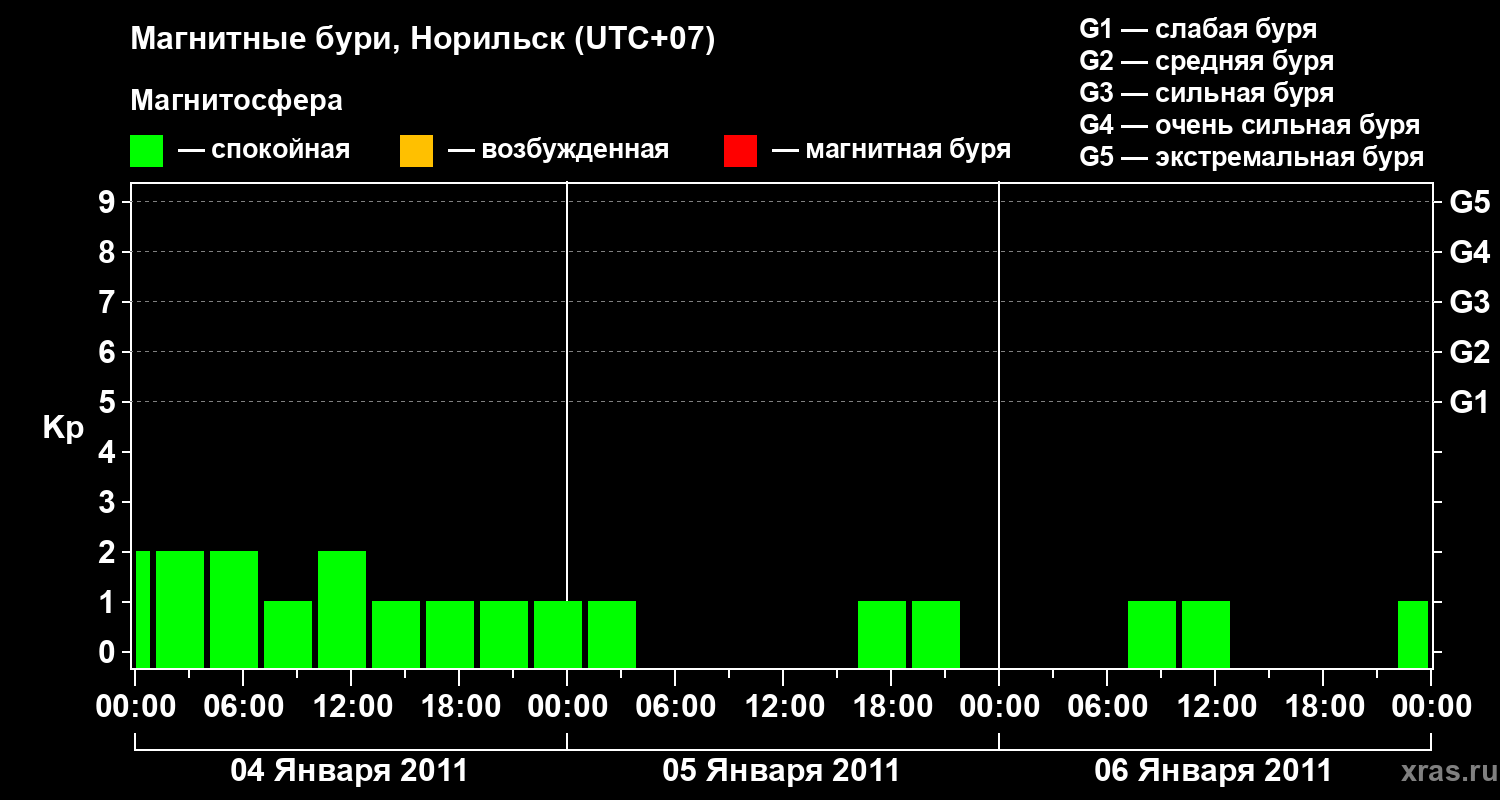Click the '— магнитная буря' legend label
The width and height of the screenshot is (1500, 800).
[891, 151]
